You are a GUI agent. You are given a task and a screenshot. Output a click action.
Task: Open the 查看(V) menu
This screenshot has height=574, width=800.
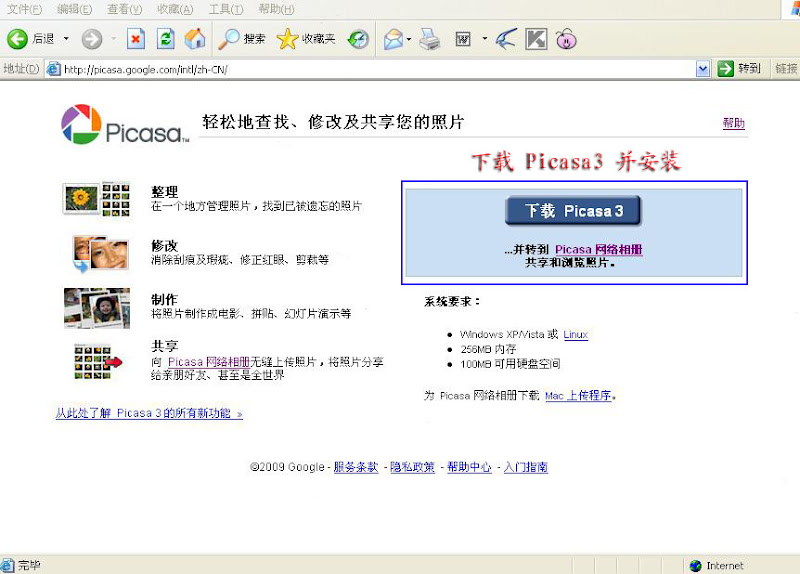pos(124,9)
